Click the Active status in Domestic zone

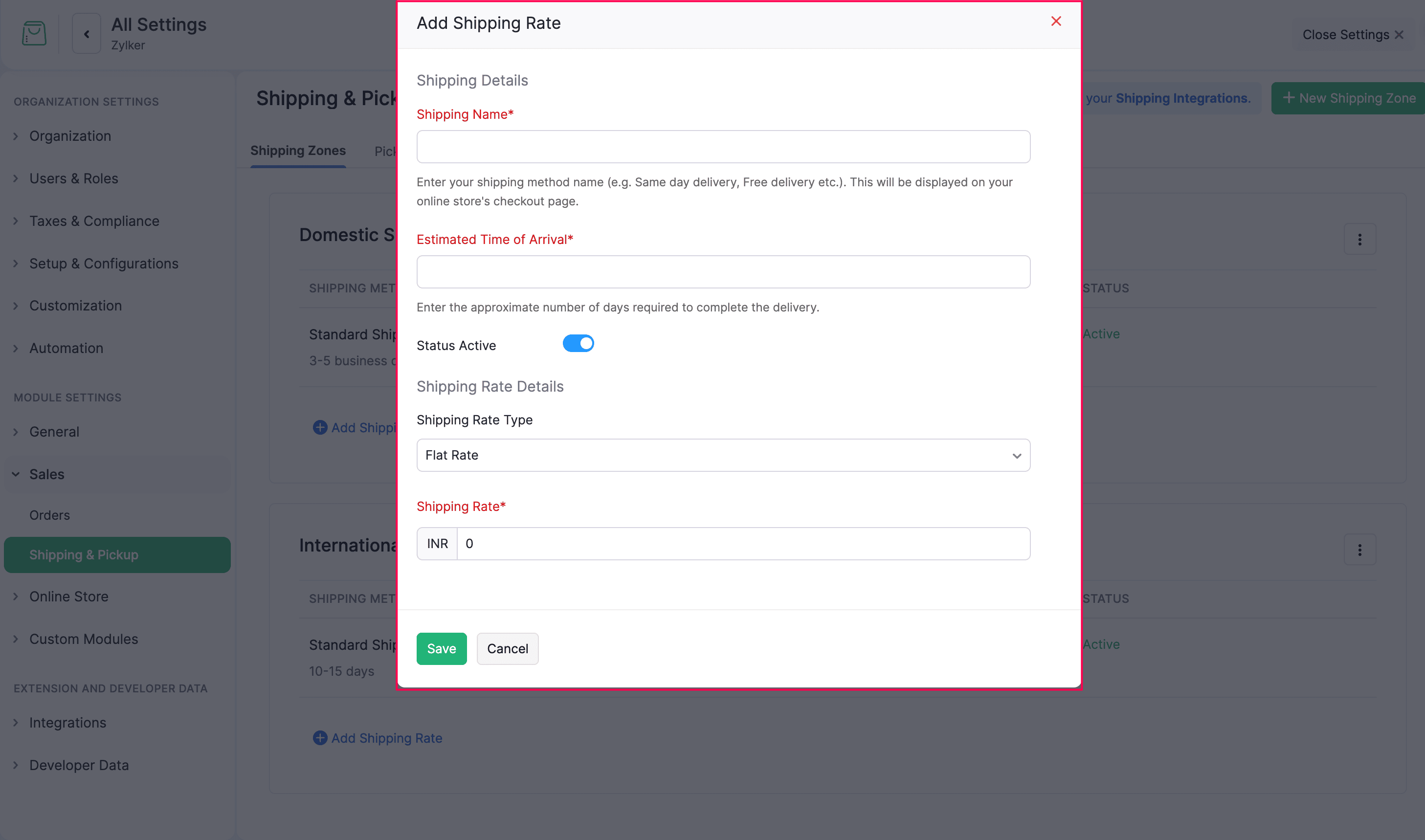(1101, 334)
